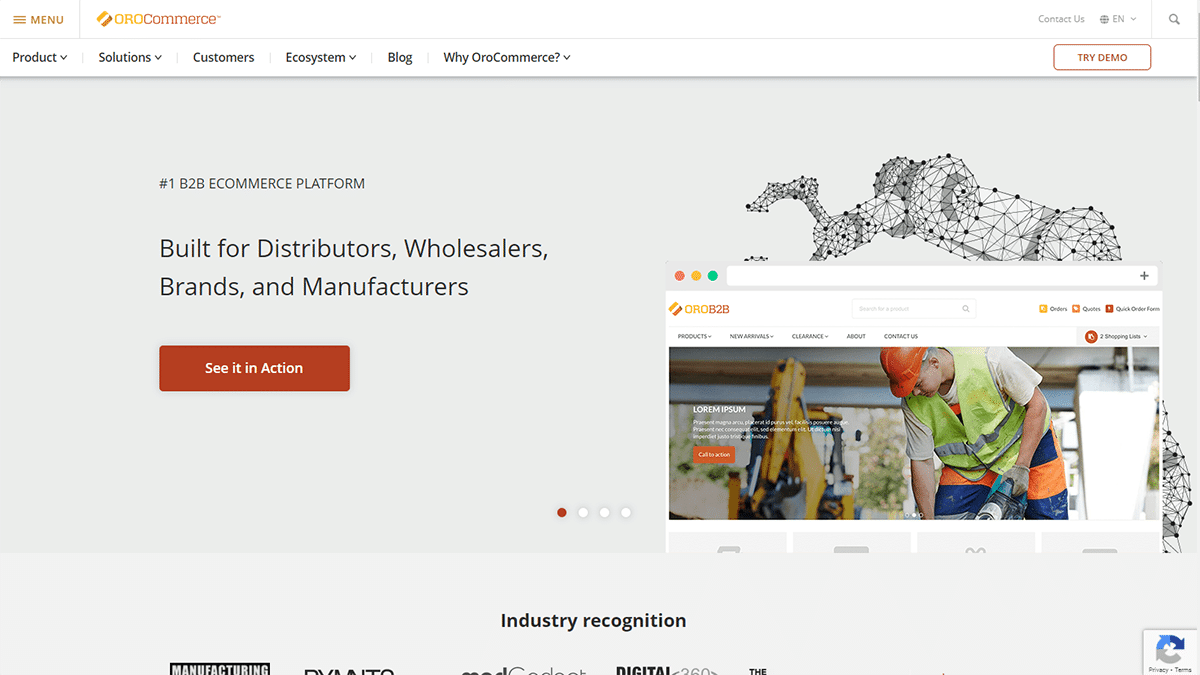Select the fourth carousel slide dot
This screenshot has height=675, width=1200.
point(625,512)
